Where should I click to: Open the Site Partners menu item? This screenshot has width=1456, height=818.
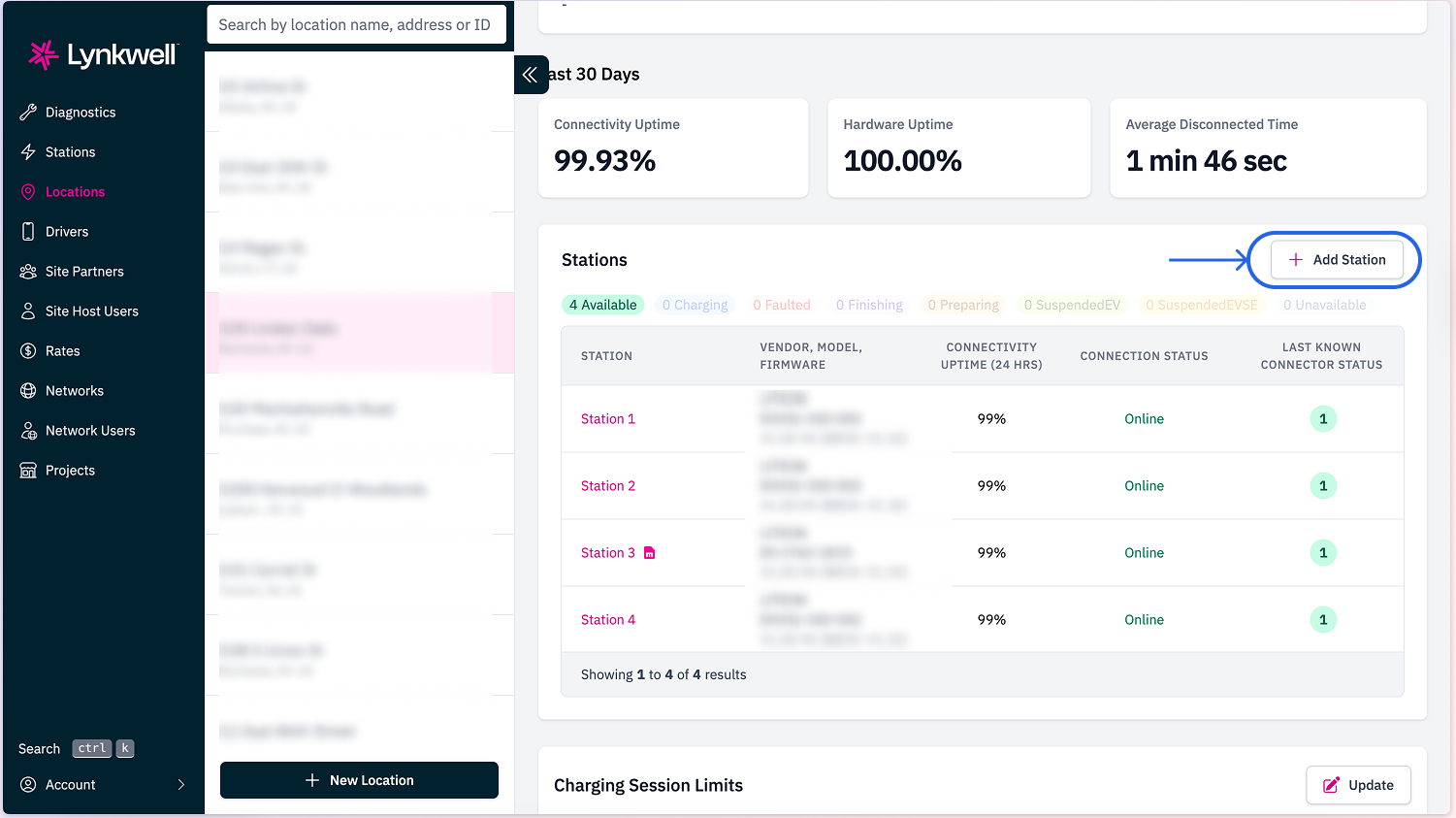point(84,272)
